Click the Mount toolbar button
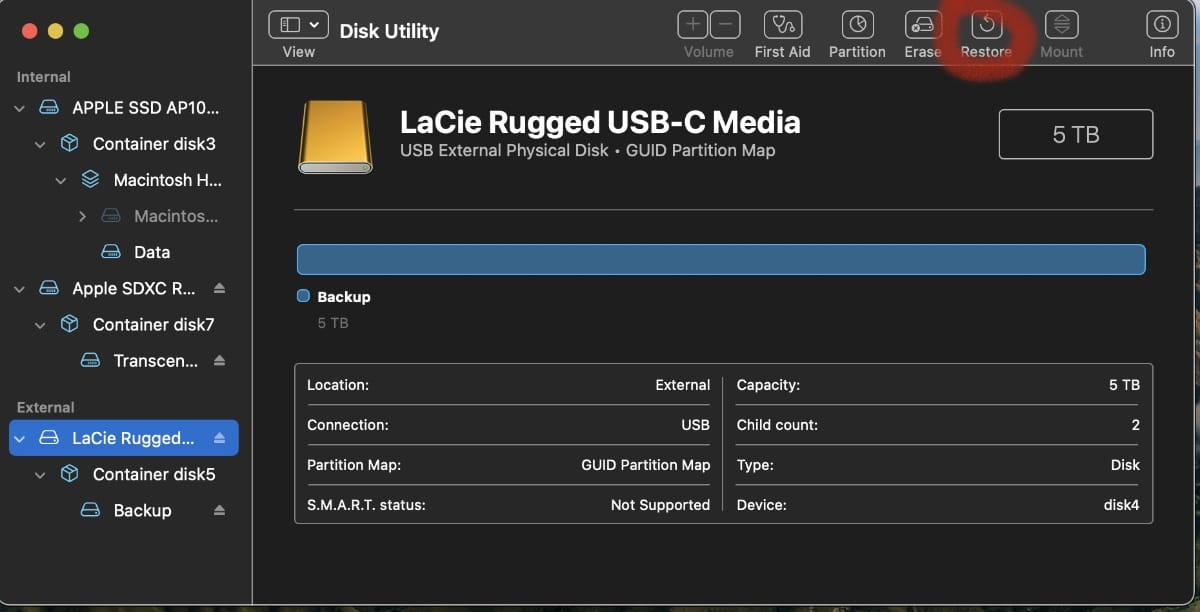Viewport: 1200px width, 612px height. point(1061,26)
